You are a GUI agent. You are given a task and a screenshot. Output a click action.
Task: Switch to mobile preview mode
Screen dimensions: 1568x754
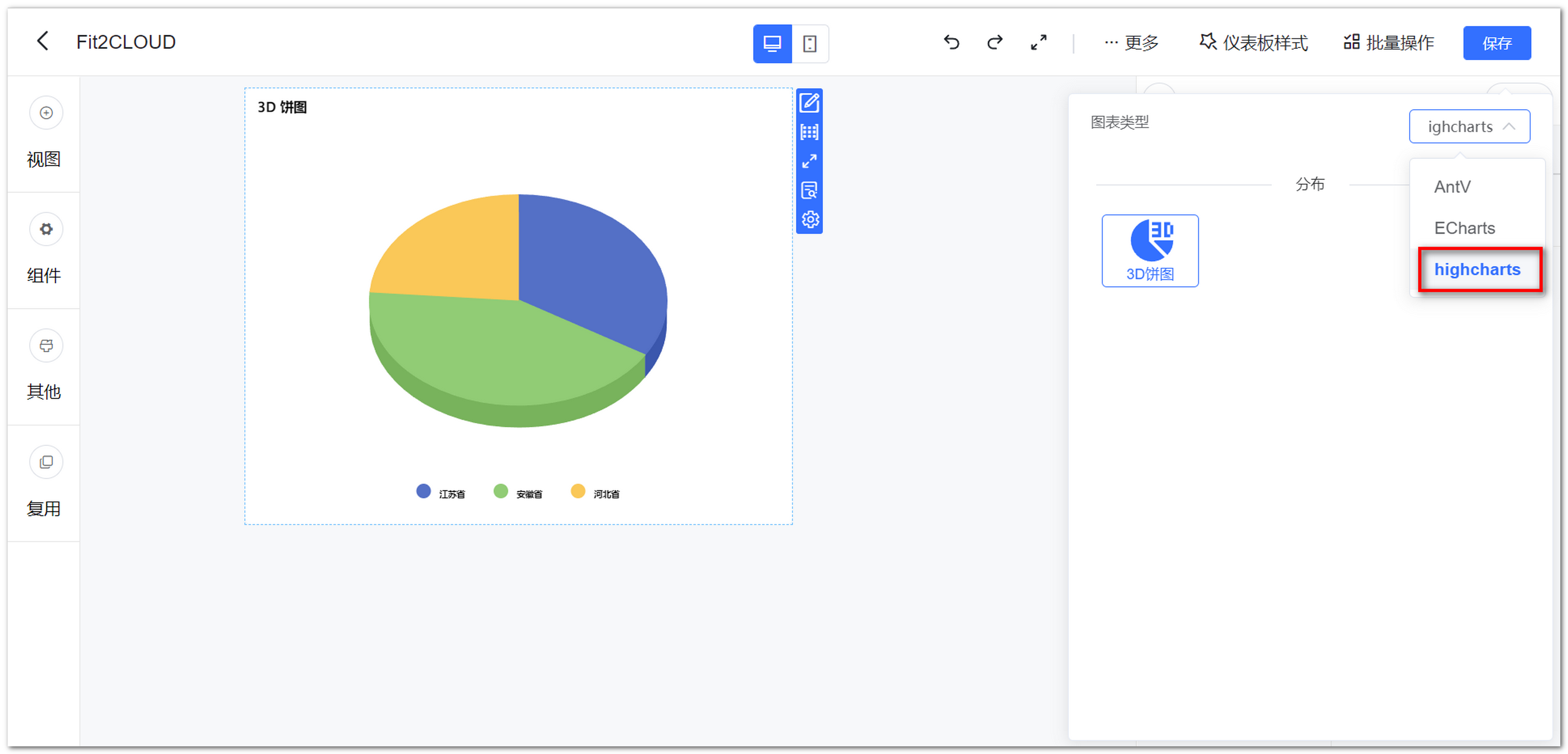pos(810,43)
